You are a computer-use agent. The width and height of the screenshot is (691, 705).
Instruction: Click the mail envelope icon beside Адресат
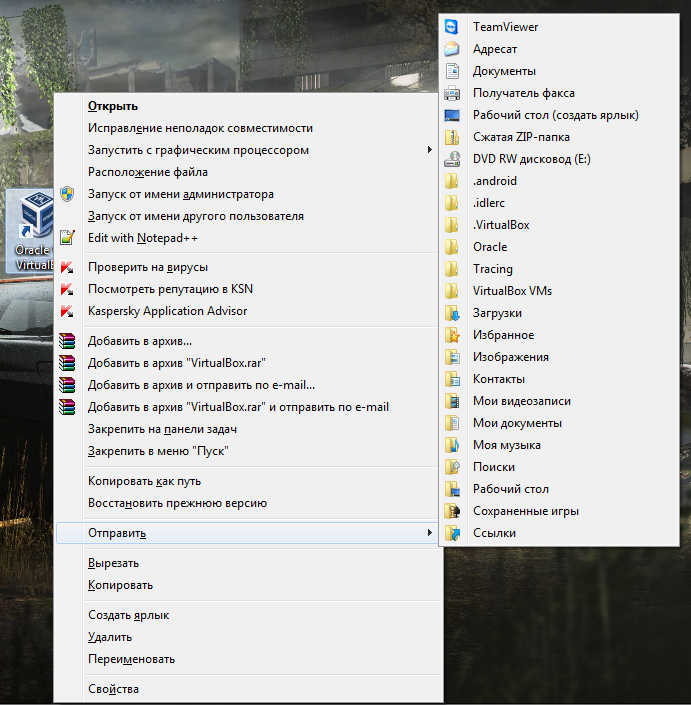[451, 49]
